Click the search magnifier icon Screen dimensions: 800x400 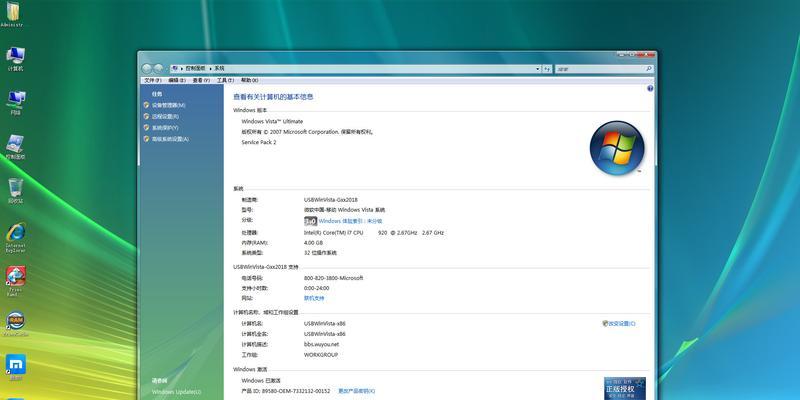[x=648, y=68]
